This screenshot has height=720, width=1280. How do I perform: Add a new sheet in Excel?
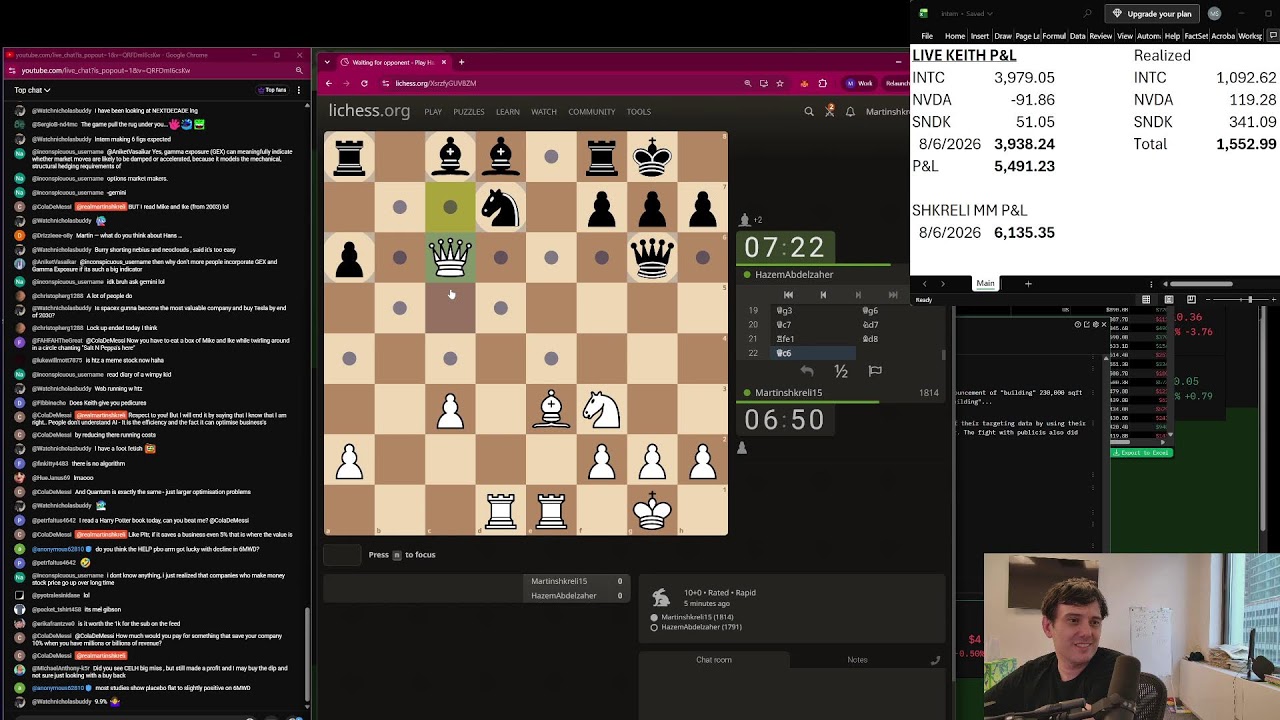(x=1028, y=284)
